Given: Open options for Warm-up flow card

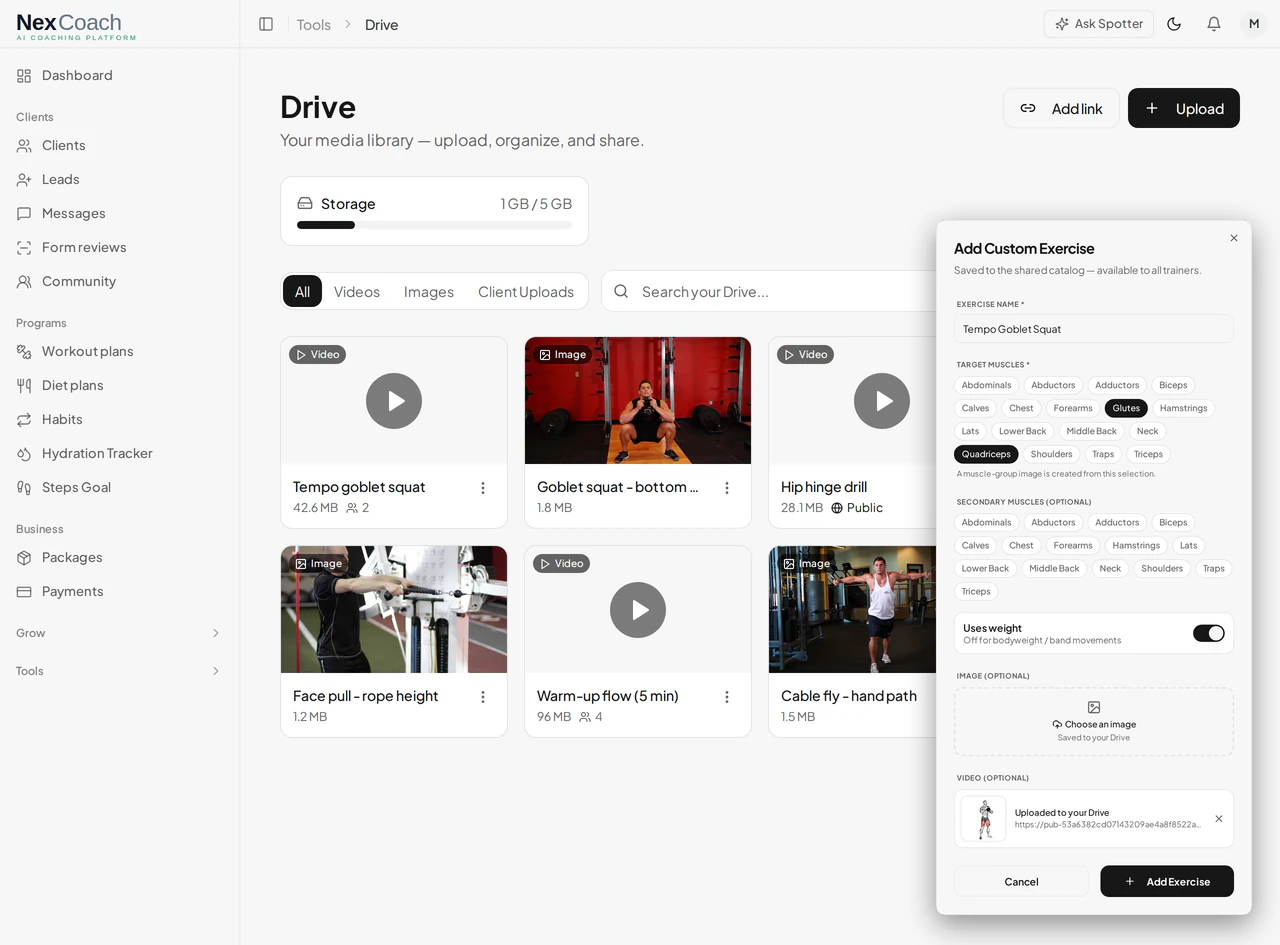Looking at the screenshot, I should pyautogui.click(x=727, y=697).
